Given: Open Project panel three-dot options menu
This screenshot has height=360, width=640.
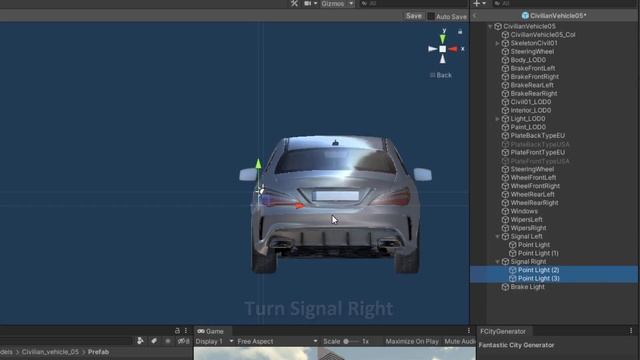Looking at the screenshot, I should coord(186,331).
